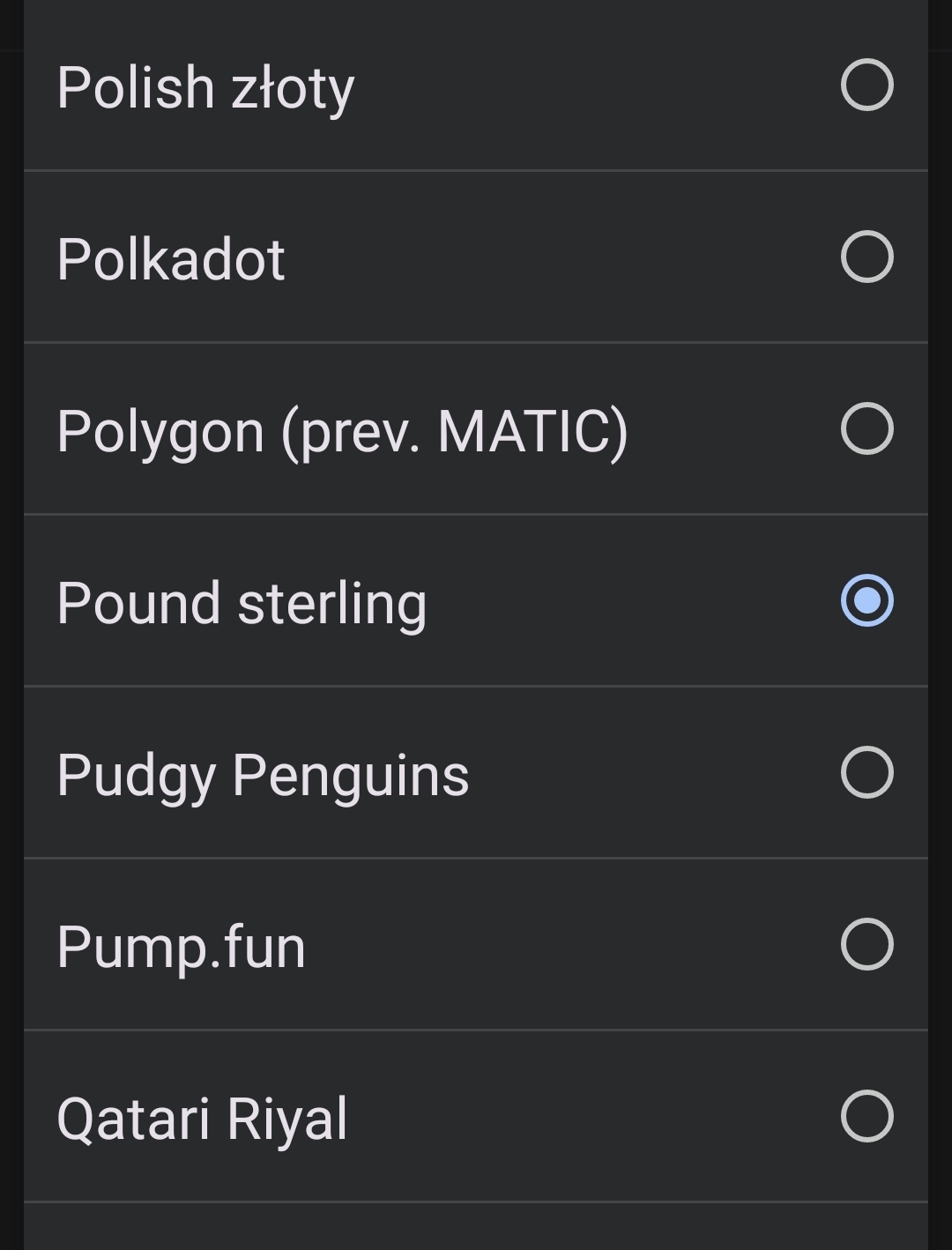Screen dimensions: 952x1250
Task: Click empty middle area of Pump.fun row
Action: click(564, 945)
